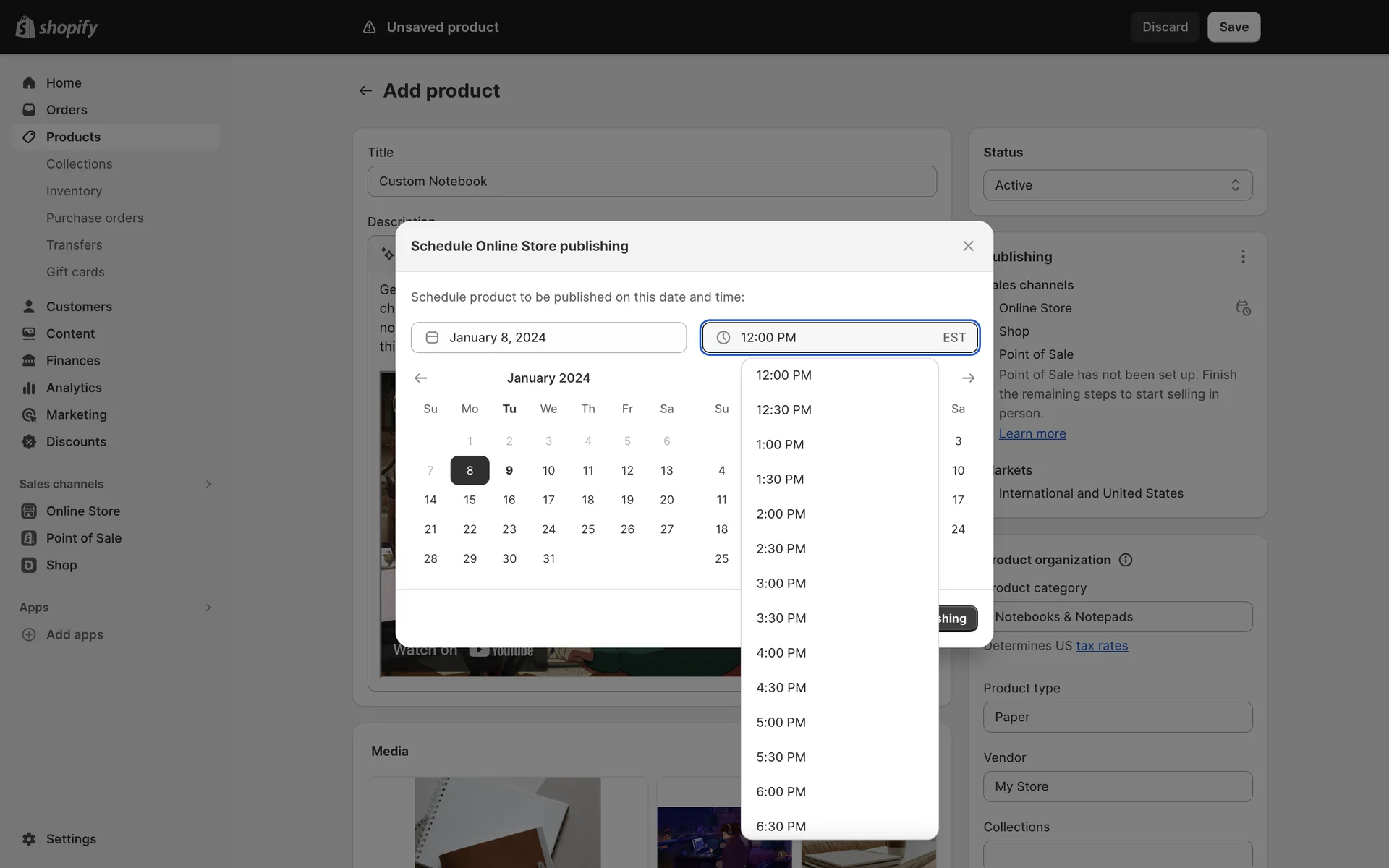The height and width of the screenshot is (868, 1389).
Task: Expand the Apps section
Action: pyautogui.click(x=208, y=608)
